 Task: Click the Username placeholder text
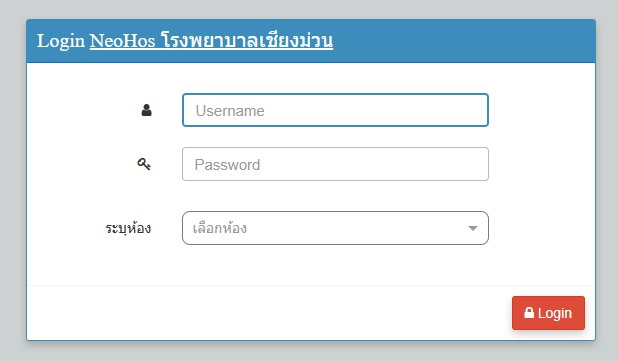pyautogui.click(x=230, y=111)
